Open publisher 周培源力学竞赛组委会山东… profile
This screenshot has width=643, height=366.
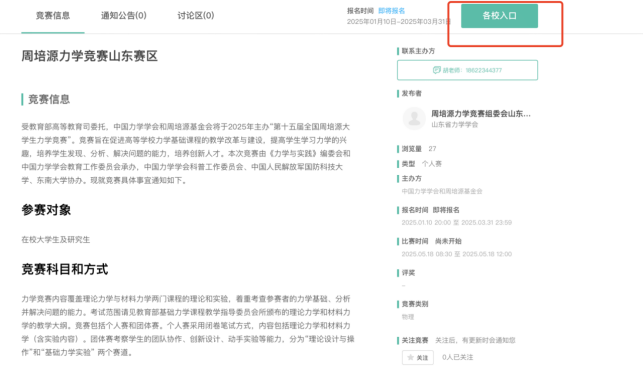tap(481, 114)
